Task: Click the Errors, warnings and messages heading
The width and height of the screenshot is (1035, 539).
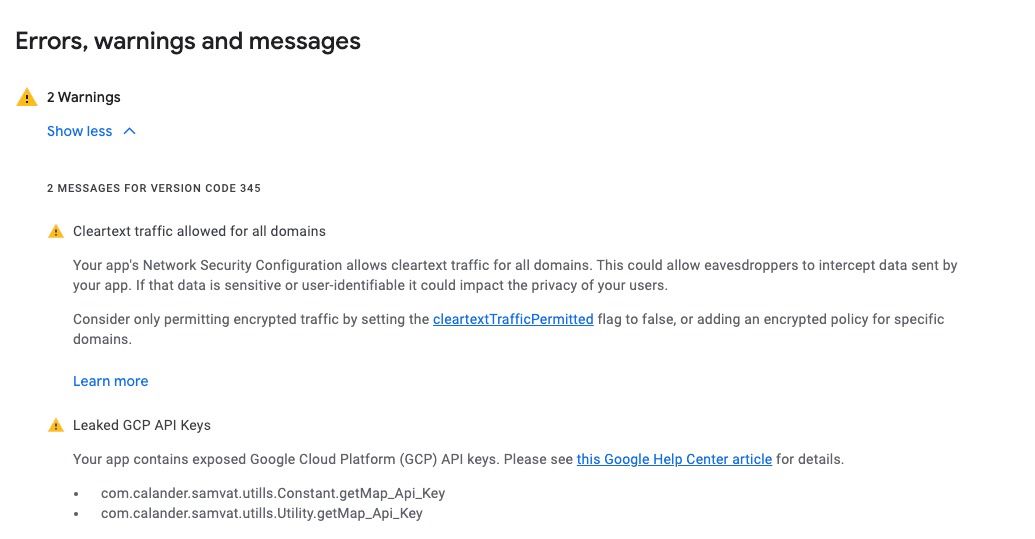Action: (188, 41)
